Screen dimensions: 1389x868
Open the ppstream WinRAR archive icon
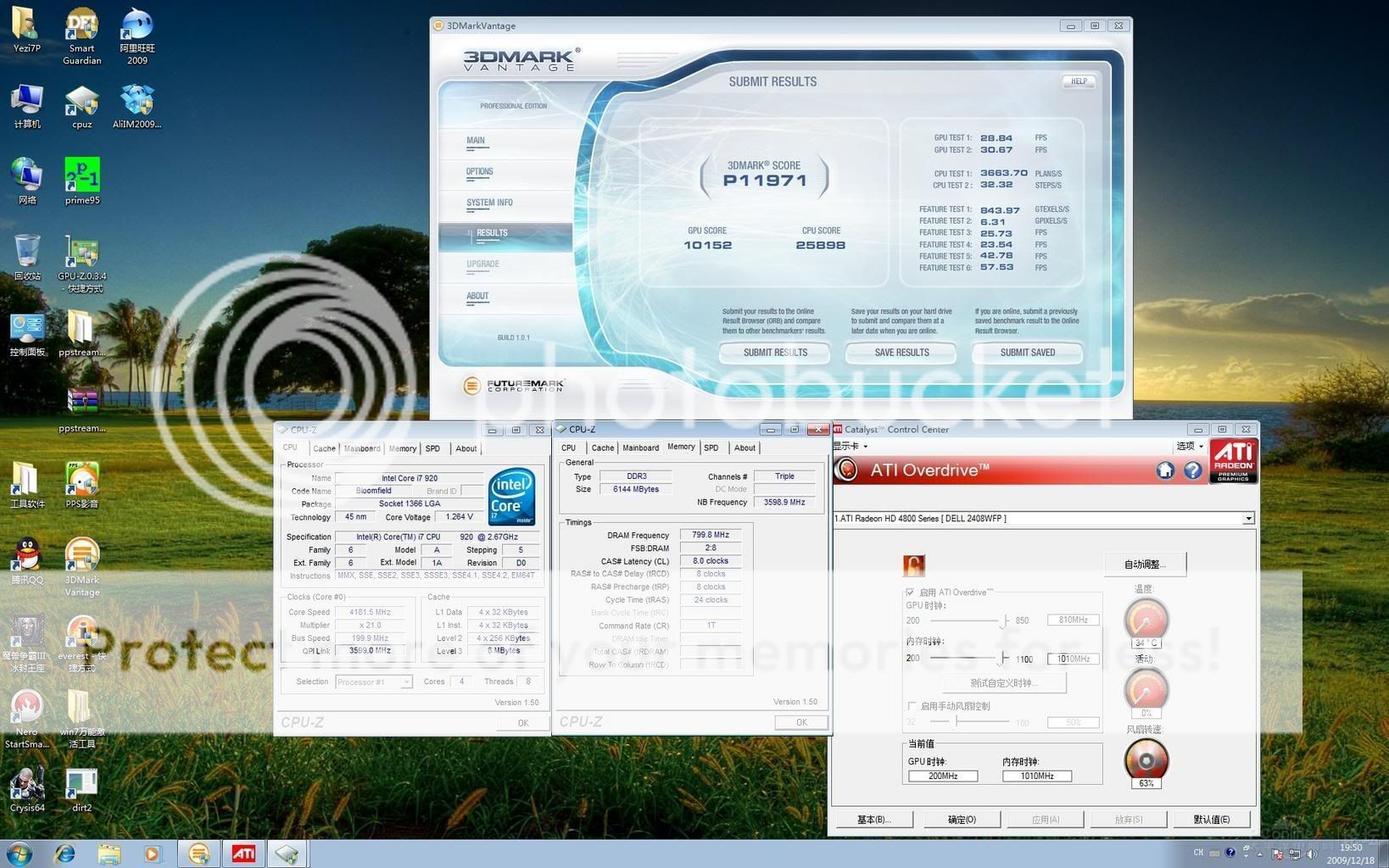pyautogui.click(x=81, y=408)
